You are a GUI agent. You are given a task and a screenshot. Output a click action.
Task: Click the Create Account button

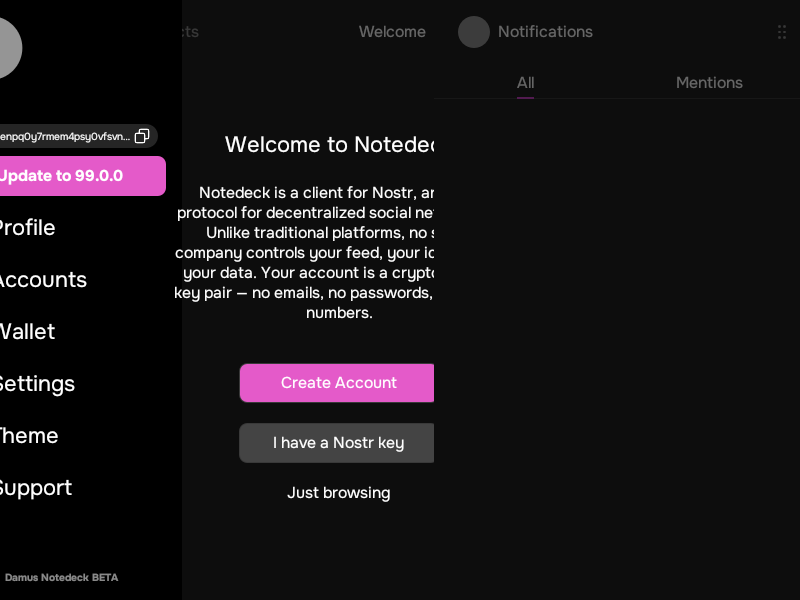point(337,383)
